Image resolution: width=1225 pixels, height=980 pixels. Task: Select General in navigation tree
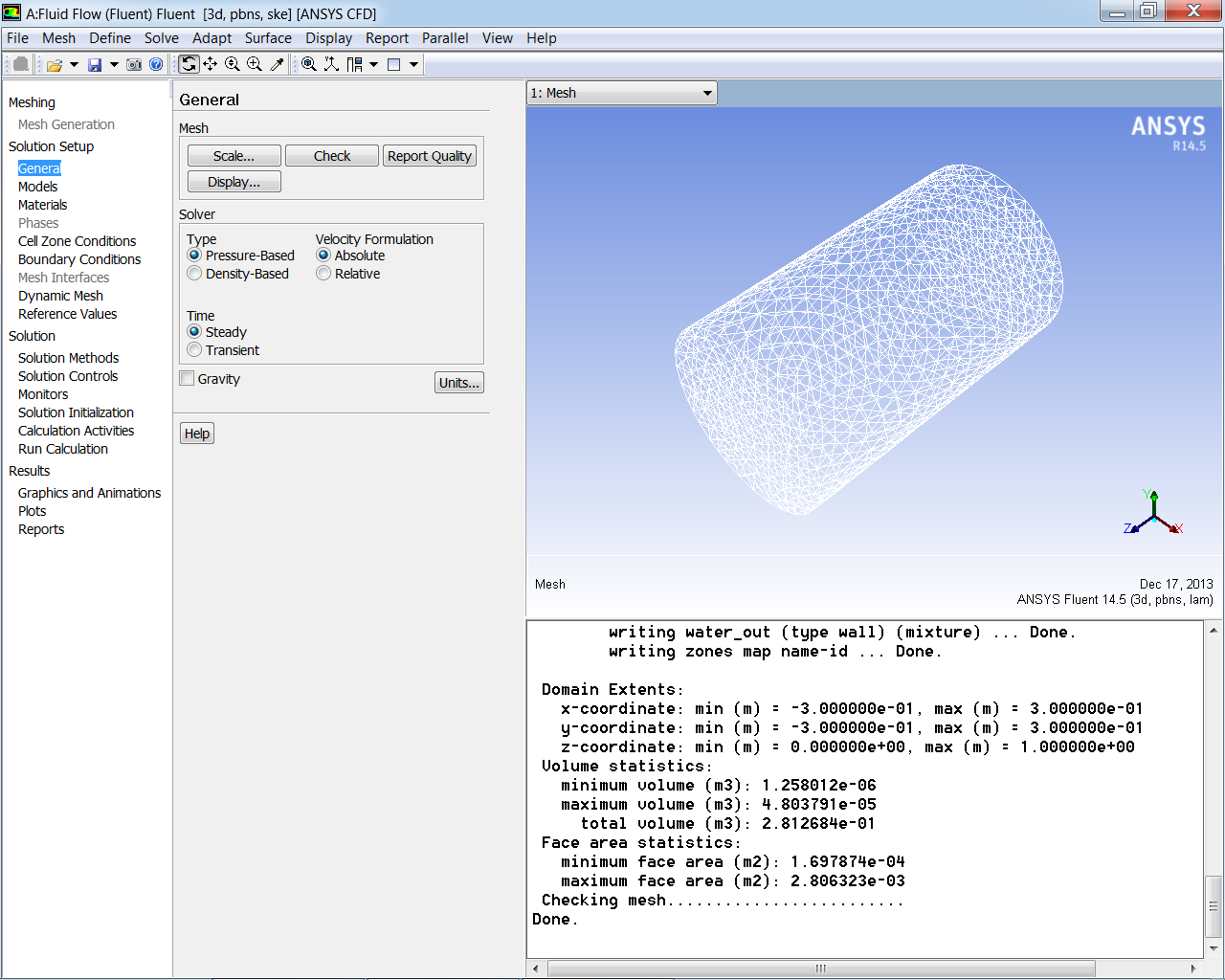(x=39, y=168)
